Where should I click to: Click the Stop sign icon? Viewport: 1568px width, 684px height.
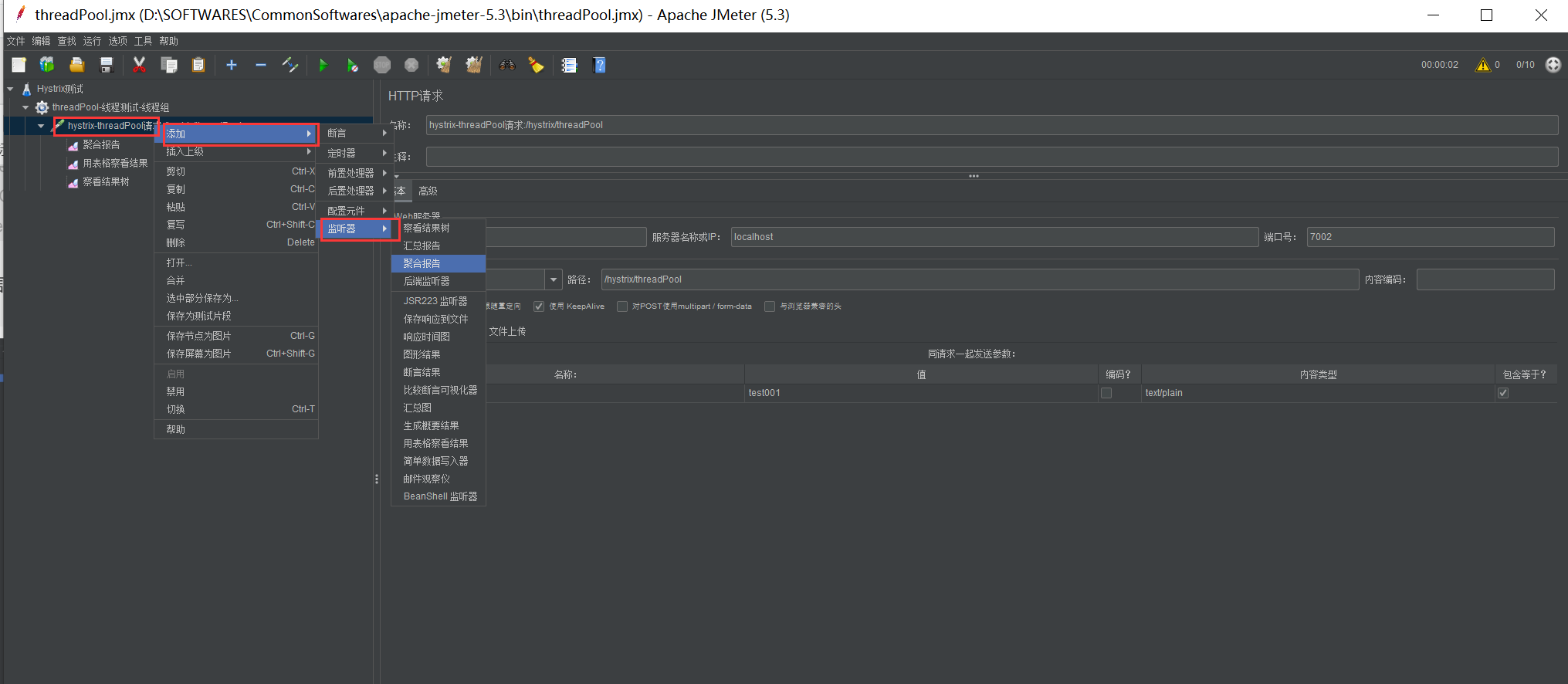(x=382, y=65)
